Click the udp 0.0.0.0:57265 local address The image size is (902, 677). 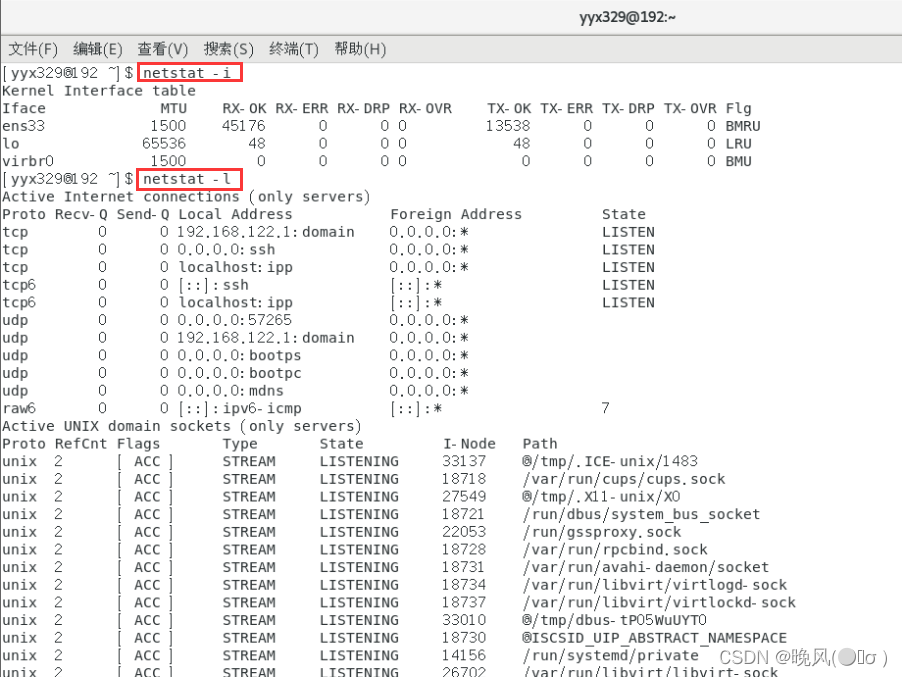click(235, 320)
